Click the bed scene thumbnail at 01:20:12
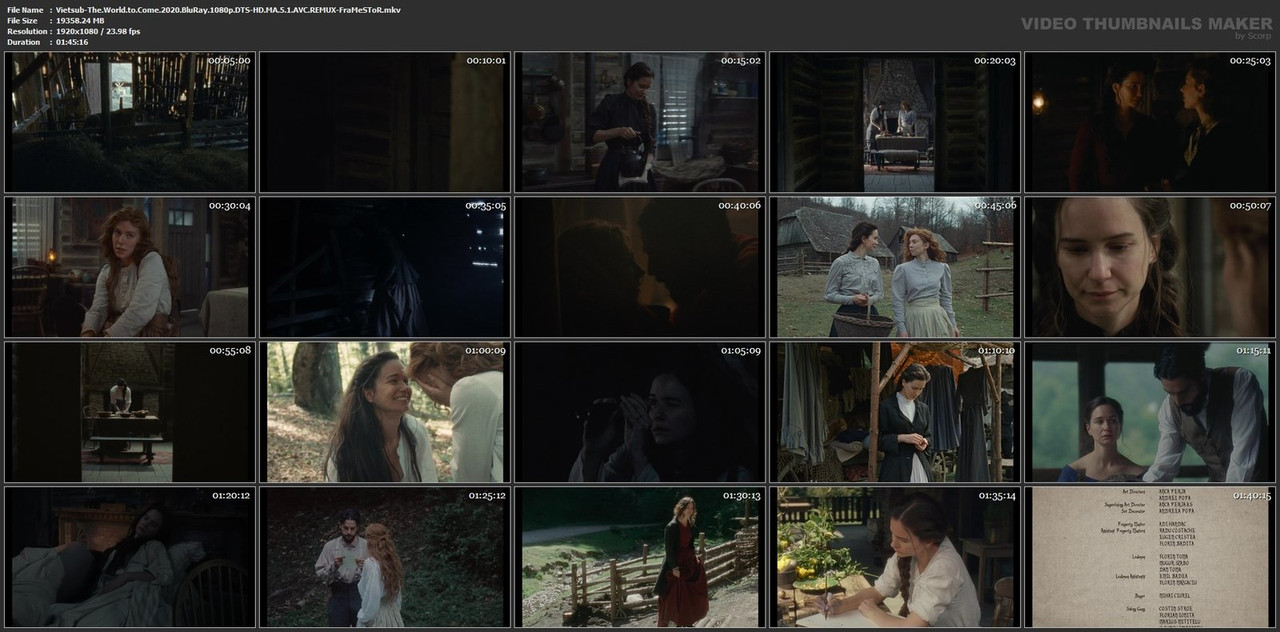 [x=130, y=557]
